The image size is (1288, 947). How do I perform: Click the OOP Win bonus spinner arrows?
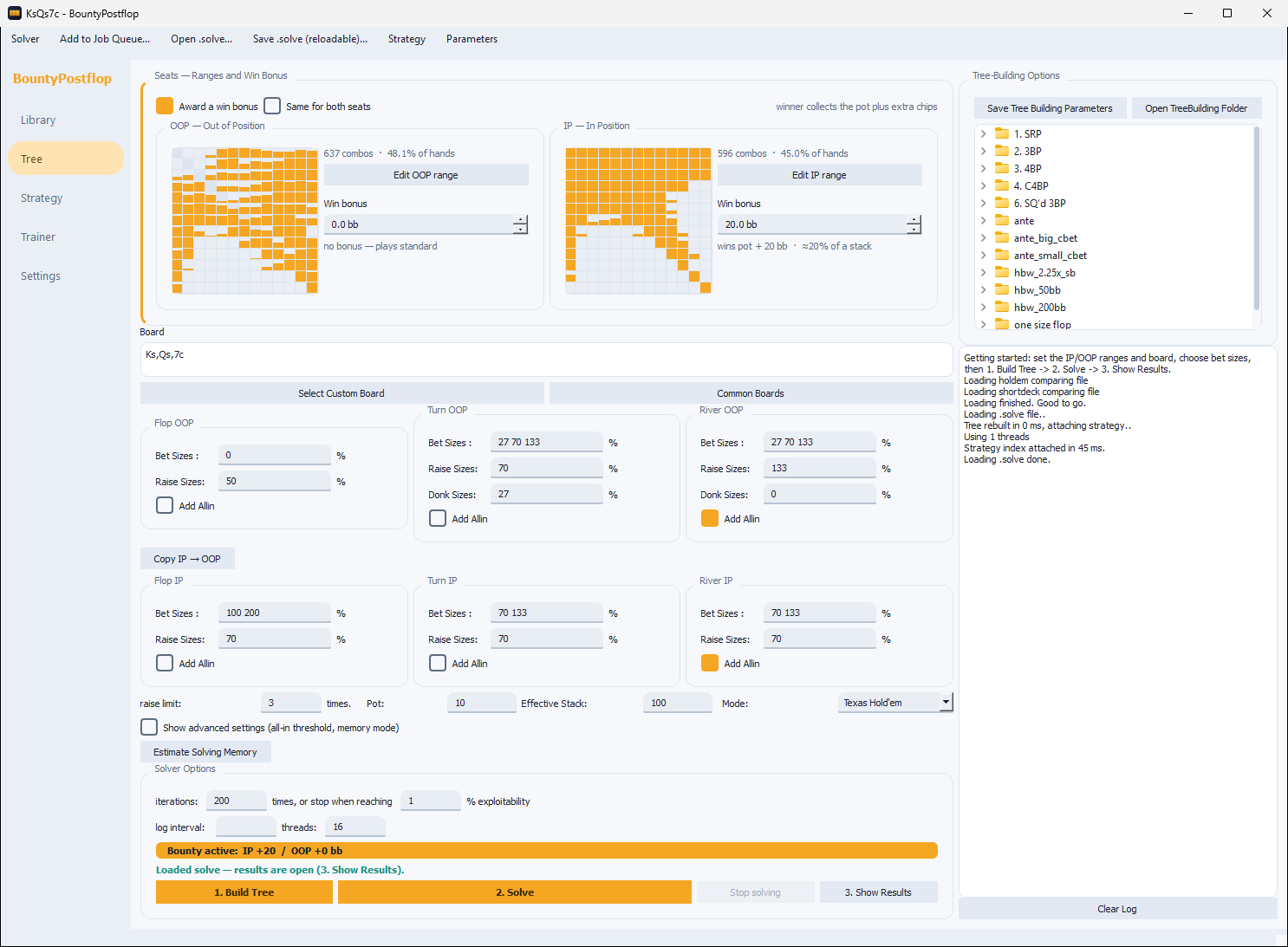point(520,224)
